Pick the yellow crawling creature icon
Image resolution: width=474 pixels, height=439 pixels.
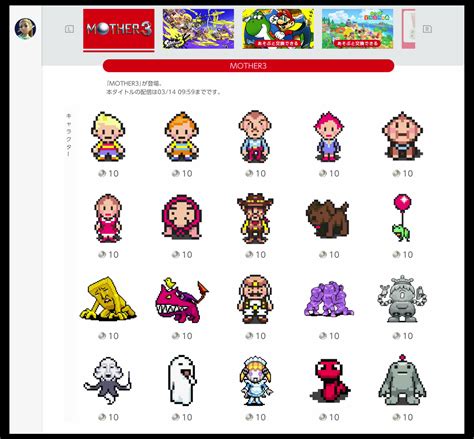tap(107, 299)
